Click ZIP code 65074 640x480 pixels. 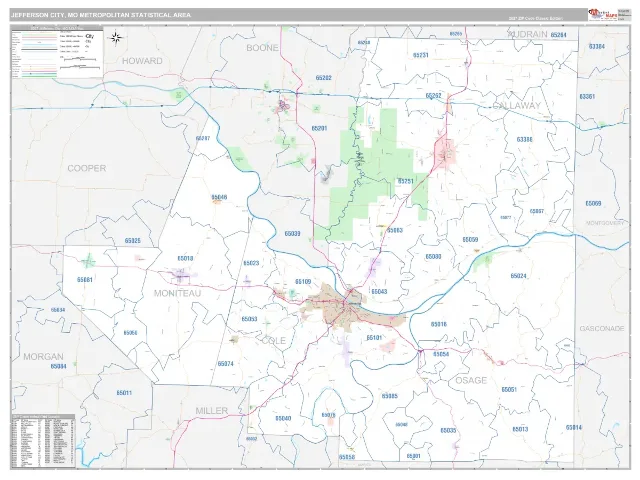click(225, 364)
